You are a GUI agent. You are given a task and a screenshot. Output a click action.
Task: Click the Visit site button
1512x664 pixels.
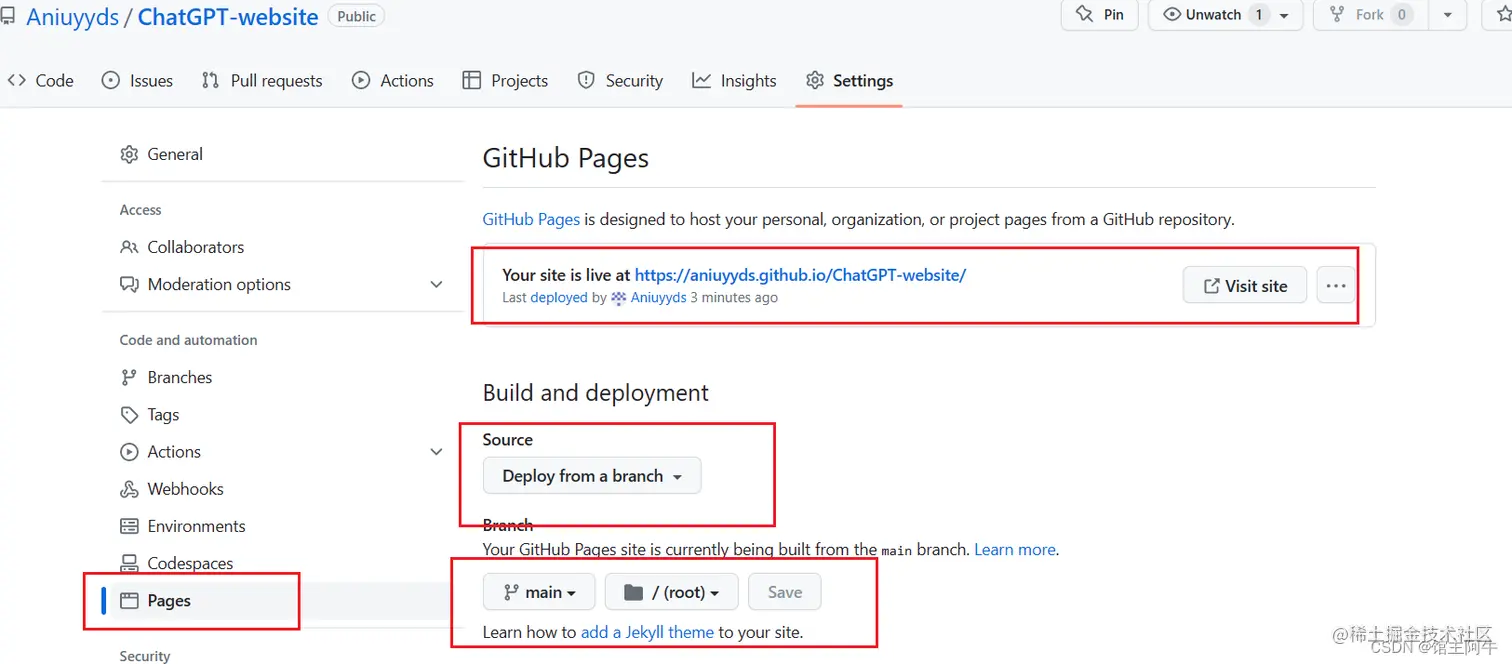(1245, 285)
